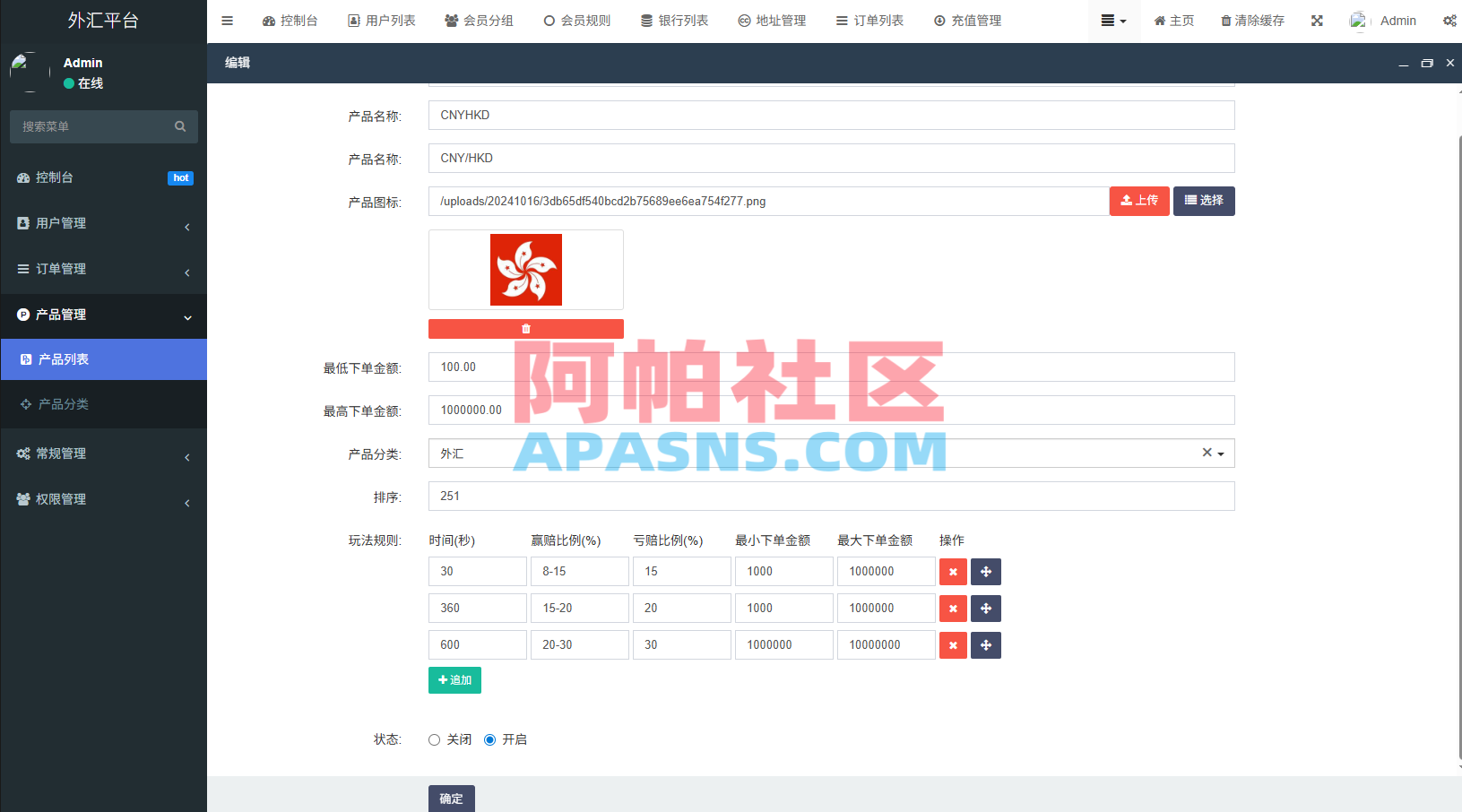Click the 确定 confirm button

(x=452, y=799)
